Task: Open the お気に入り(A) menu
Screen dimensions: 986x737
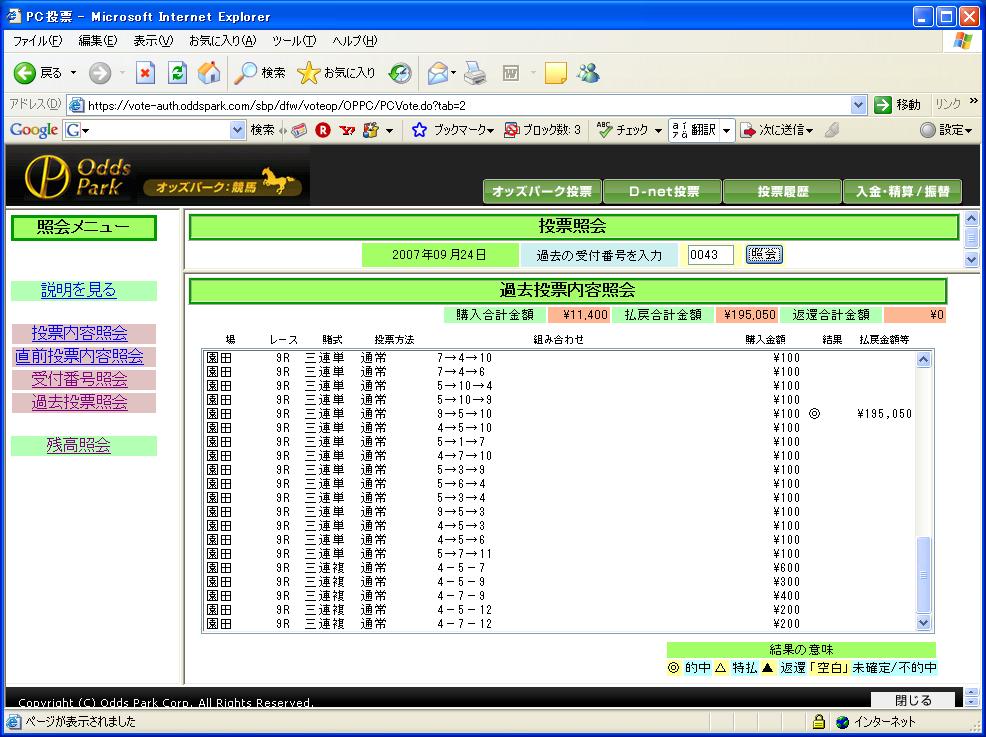Action: [x=223, y=41]
